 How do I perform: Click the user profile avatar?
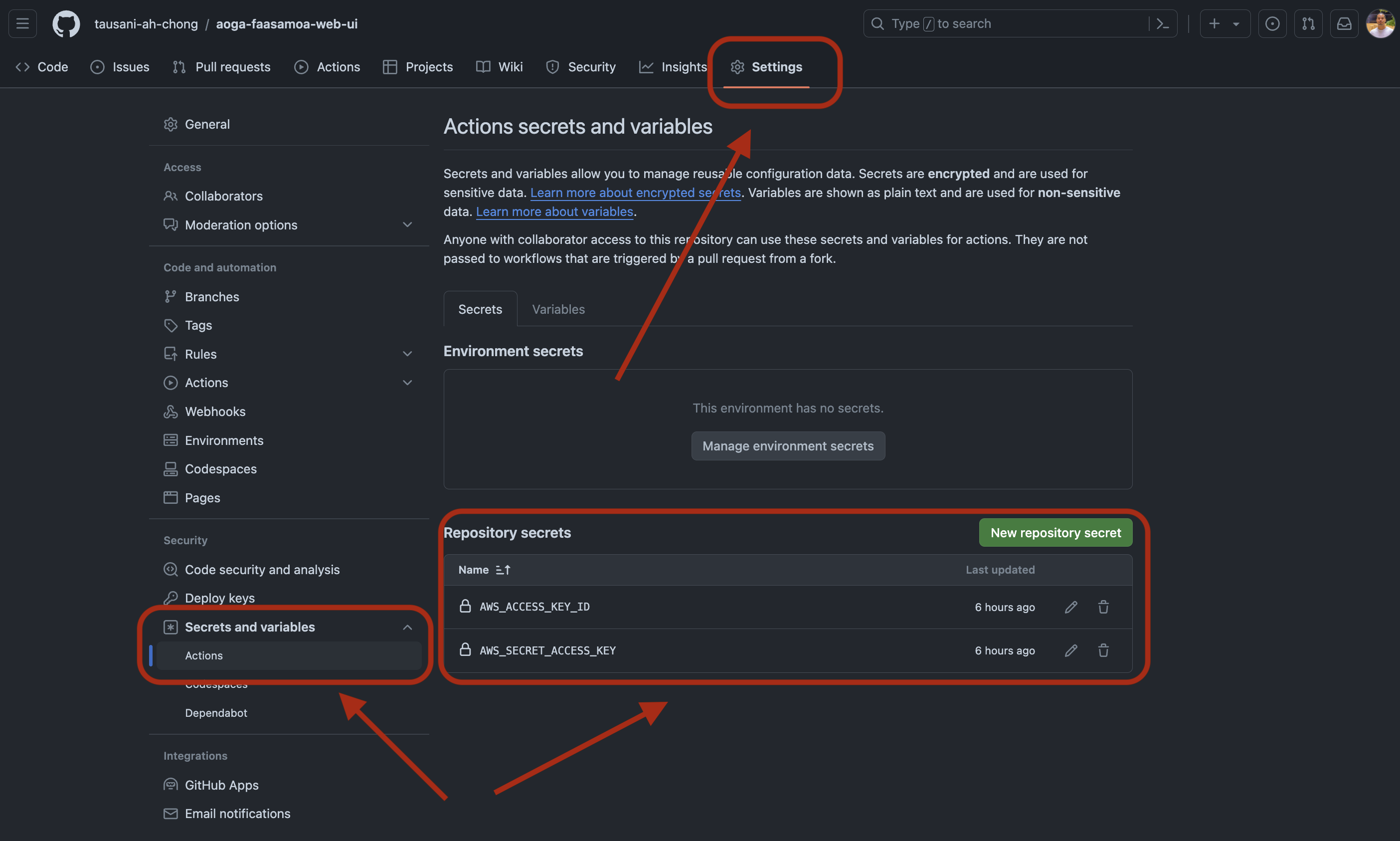click(x=1380, y=24)
